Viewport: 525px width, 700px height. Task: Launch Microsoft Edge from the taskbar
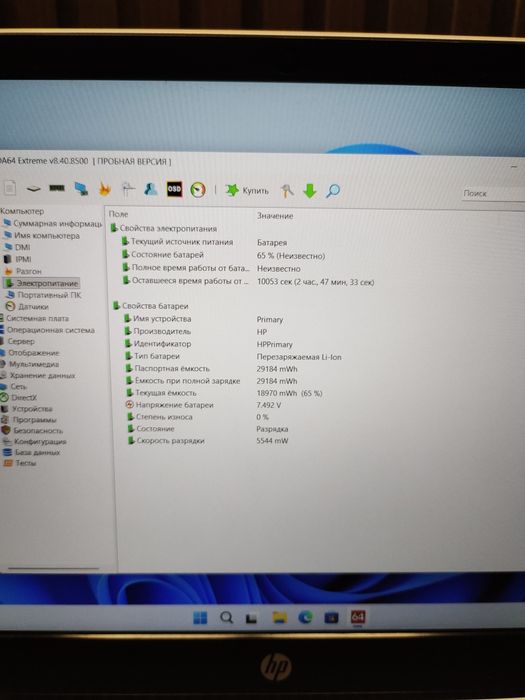[x=305, y=617]
